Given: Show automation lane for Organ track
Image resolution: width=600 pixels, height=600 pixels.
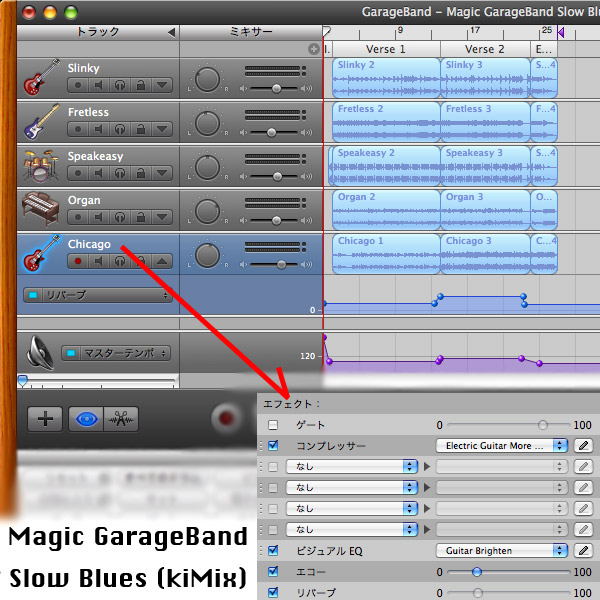Looking at the screenshot, I should click(162, 217).
